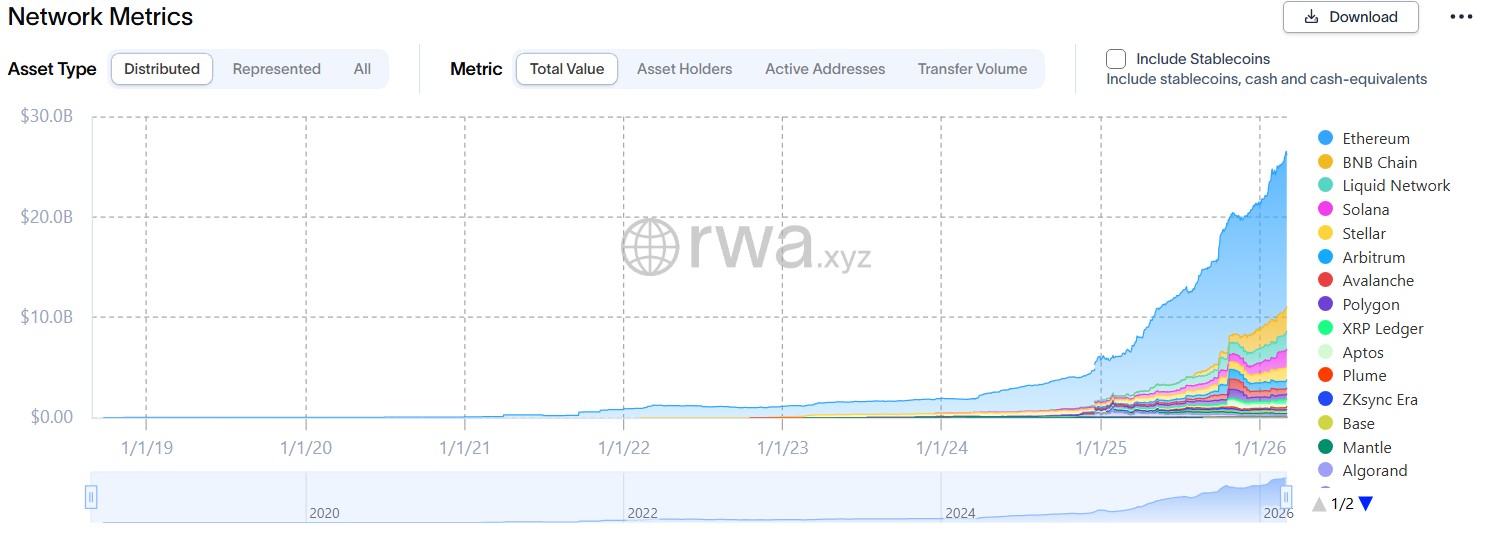Image resolution: width=1485 pixels, height=546 pixels.
Task: Download the Network Metrics chart data
Action: 1351,17
